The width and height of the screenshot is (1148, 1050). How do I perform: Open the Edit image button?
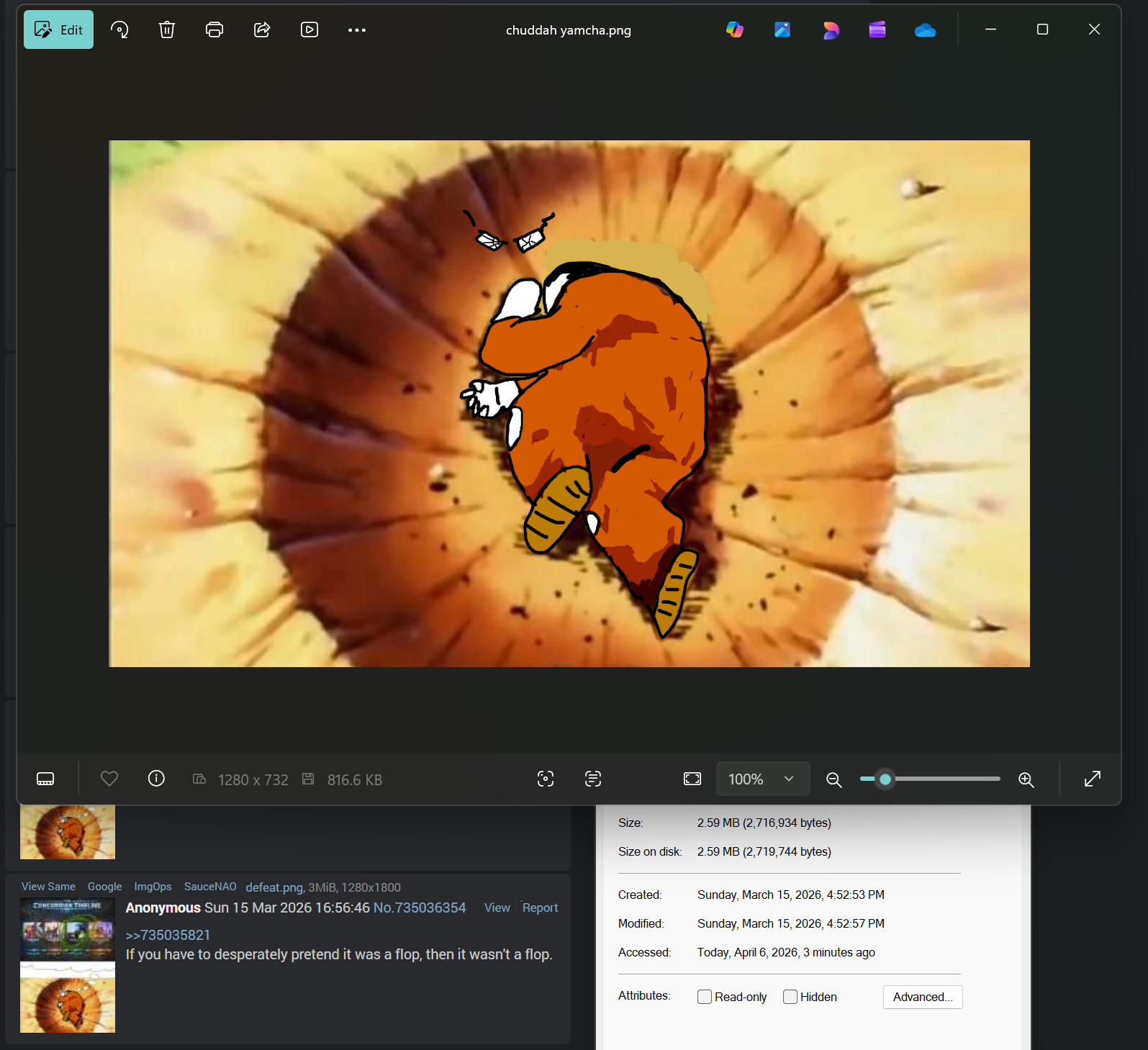click(58, 30)
